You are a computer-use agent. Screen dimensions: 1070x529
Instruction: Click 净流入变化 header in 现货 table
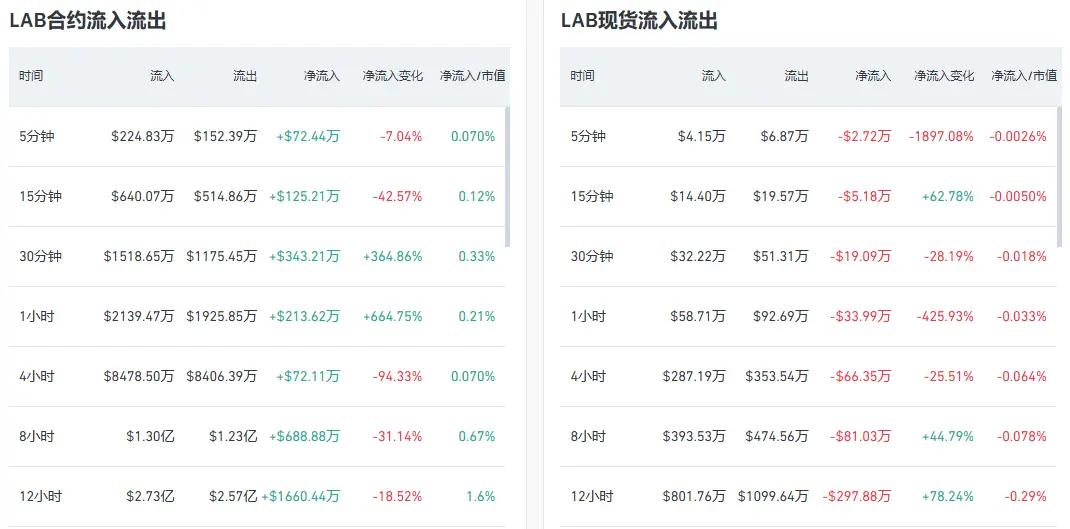pos(944,76)
